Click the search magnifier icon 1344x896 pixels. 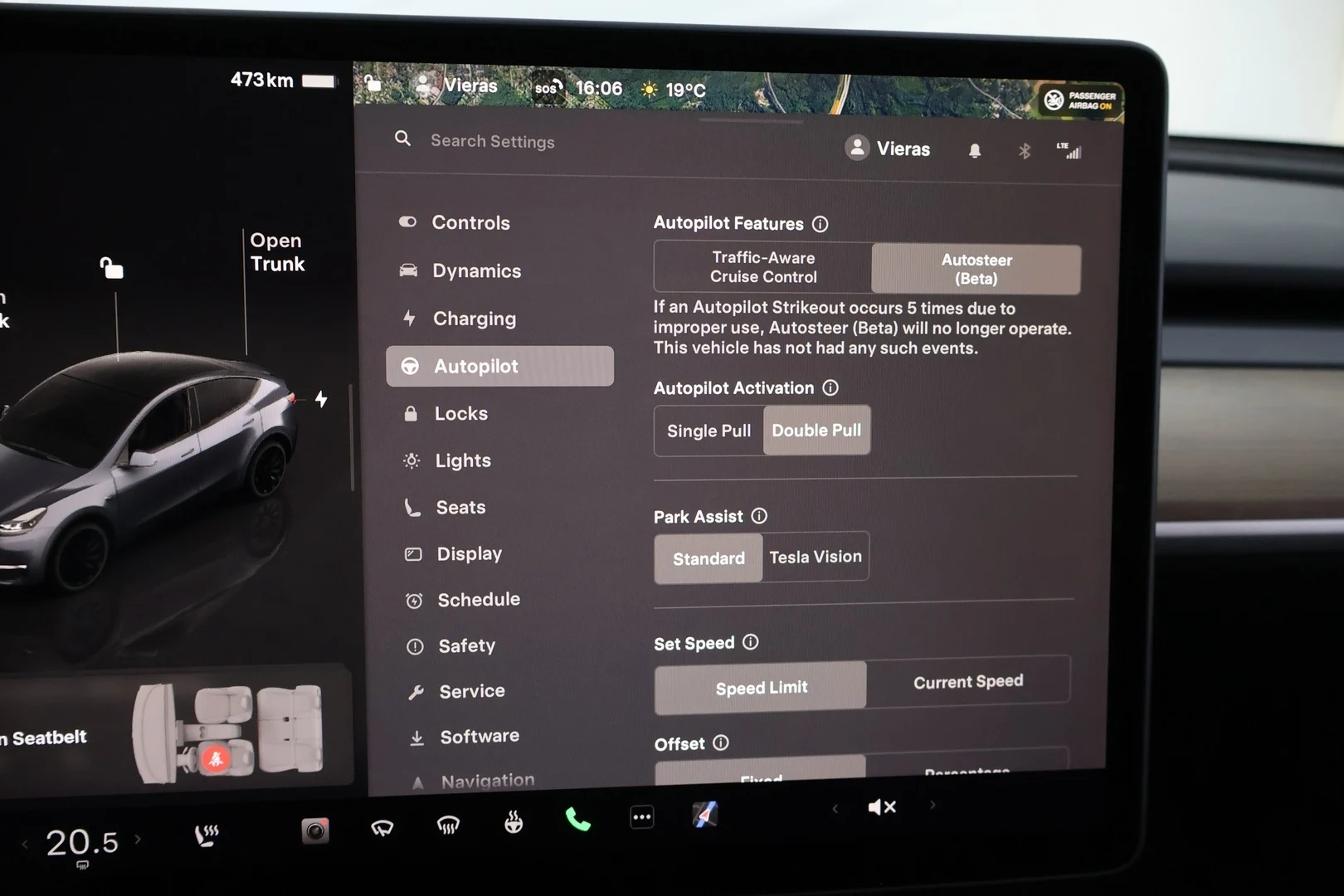[x=402, y=139]
